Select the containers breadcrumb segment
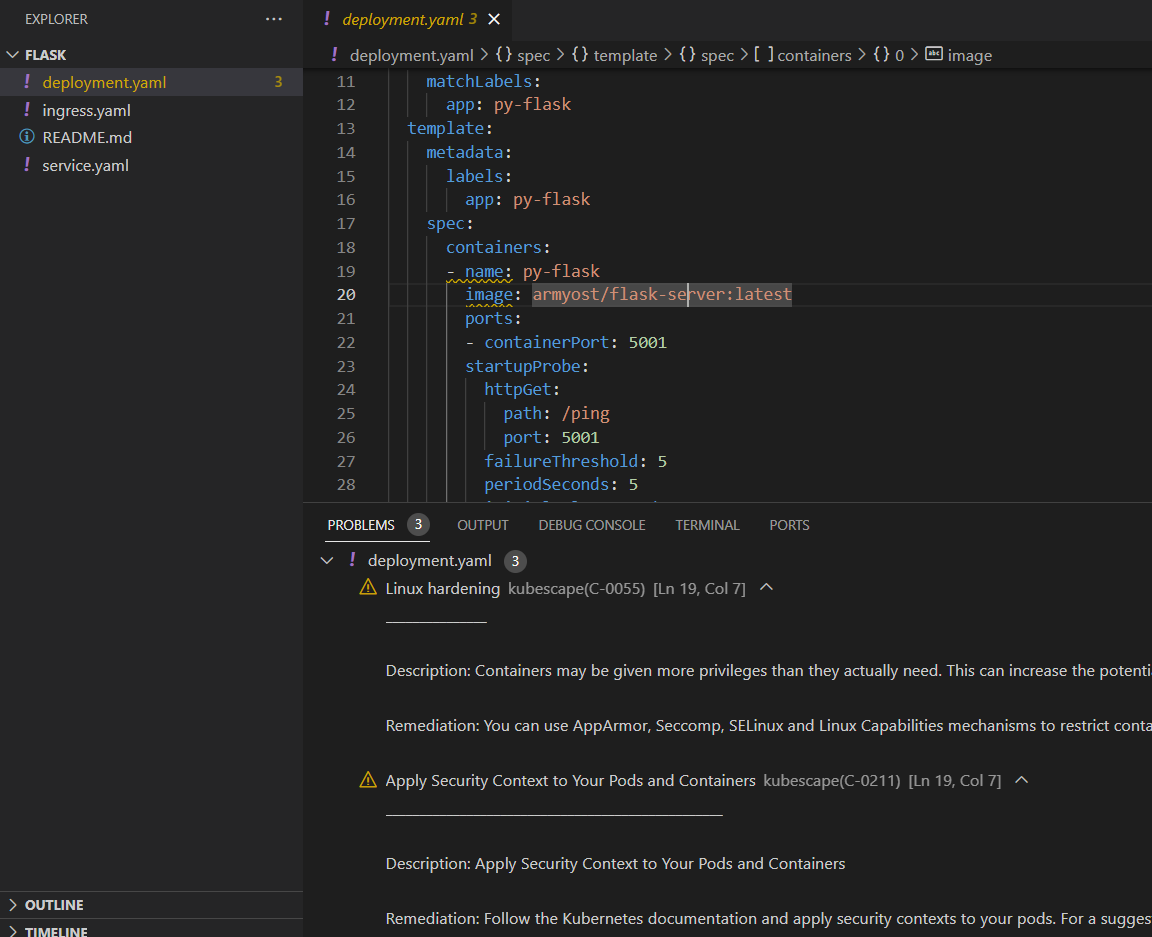Image resolution: width=1152 pixels, height=937 pixels. pos(814,56)
